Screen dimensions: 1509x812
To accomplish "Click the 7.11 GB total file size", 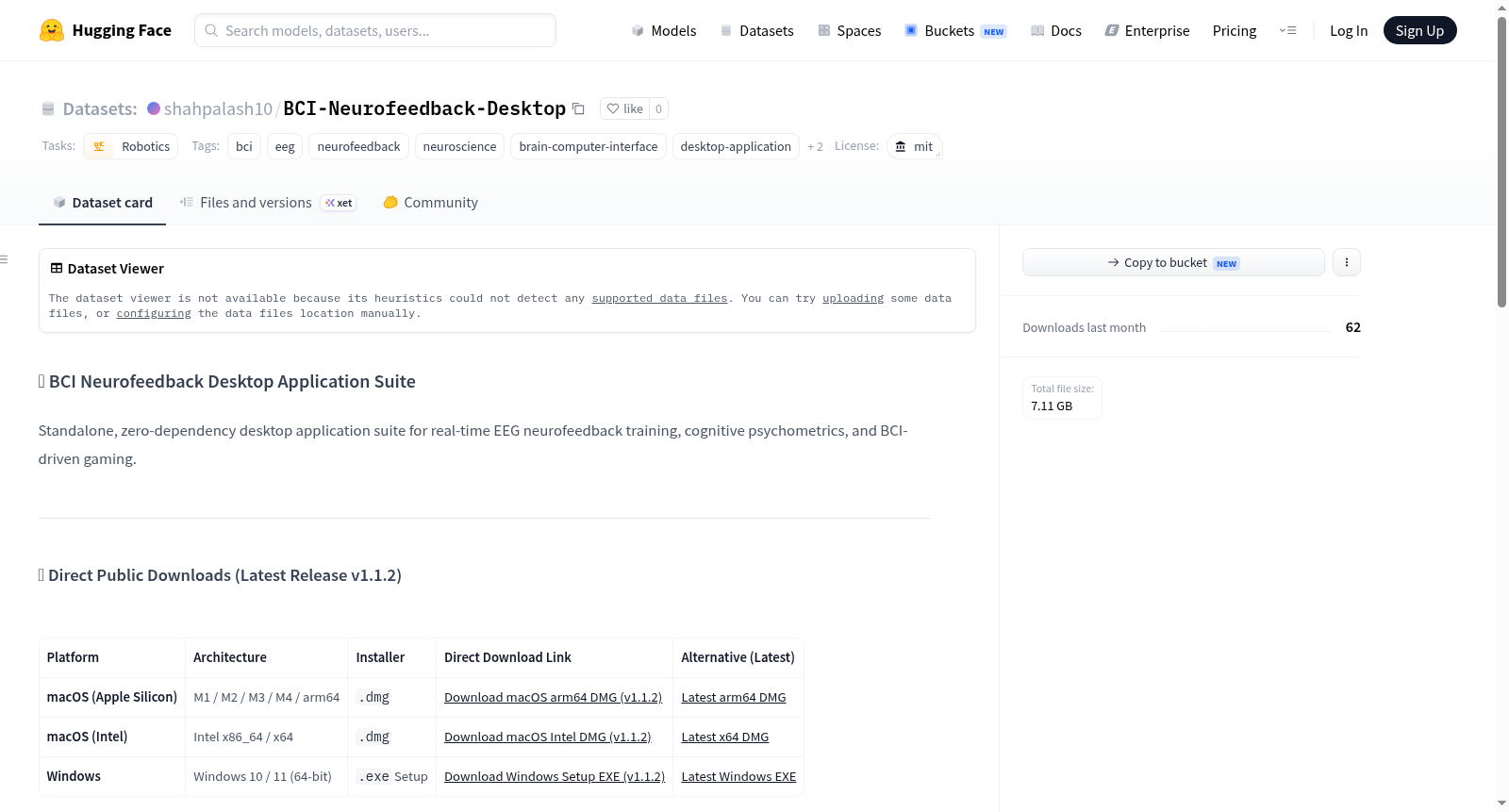I will pyautogui.click(x=1052, y=406).
